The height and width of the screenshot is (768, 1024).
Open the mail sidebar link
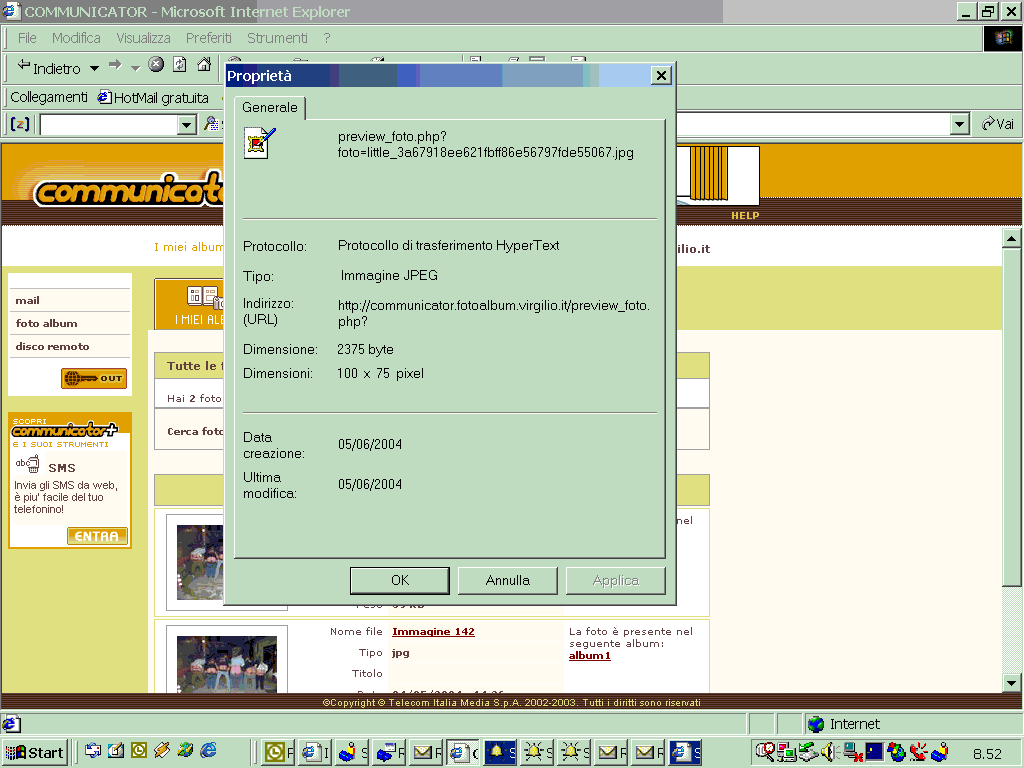click(27, 300)
